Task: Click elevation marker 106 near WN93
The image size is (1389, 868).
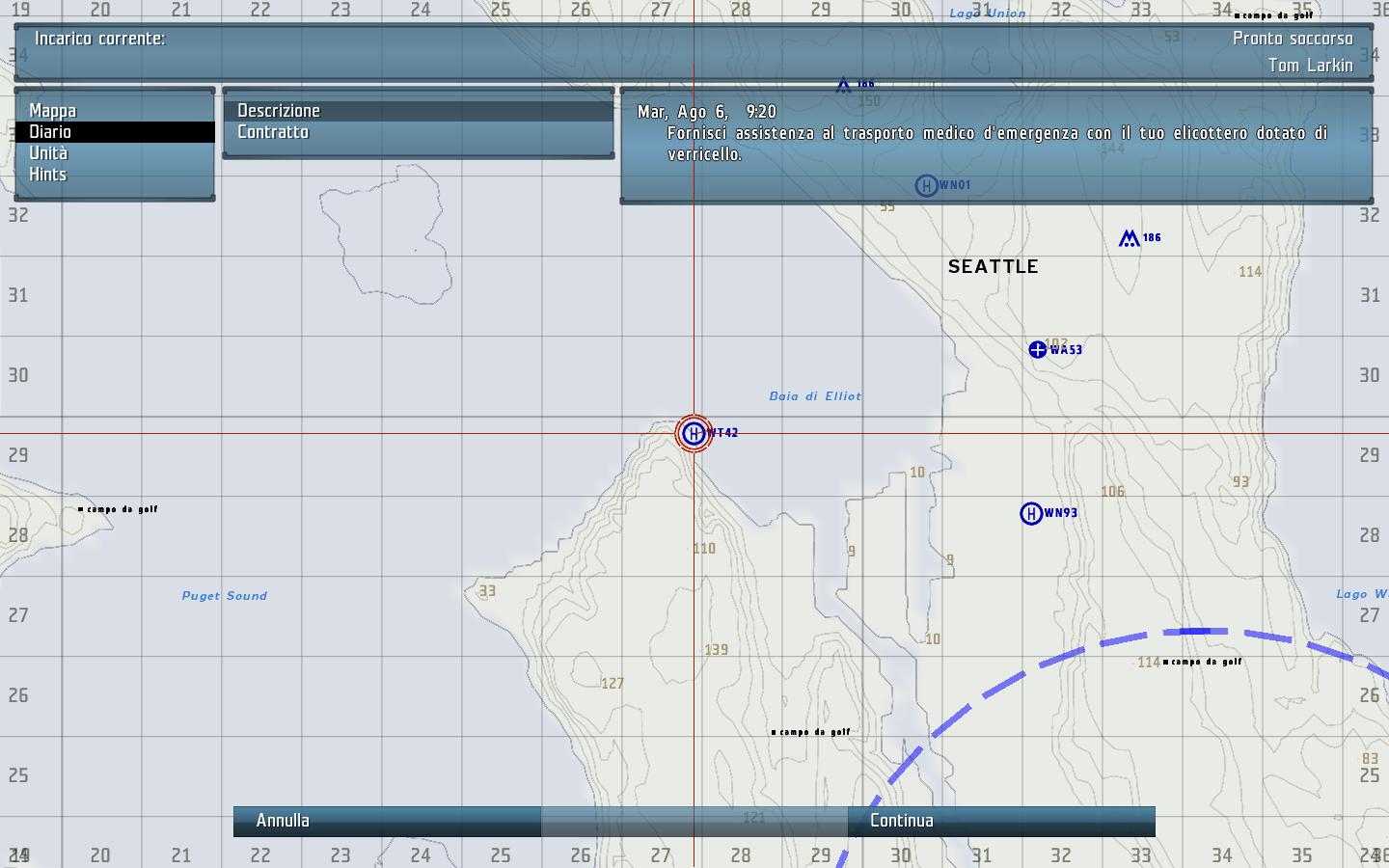Action: pyautogui.click(x=1113, y=492)
